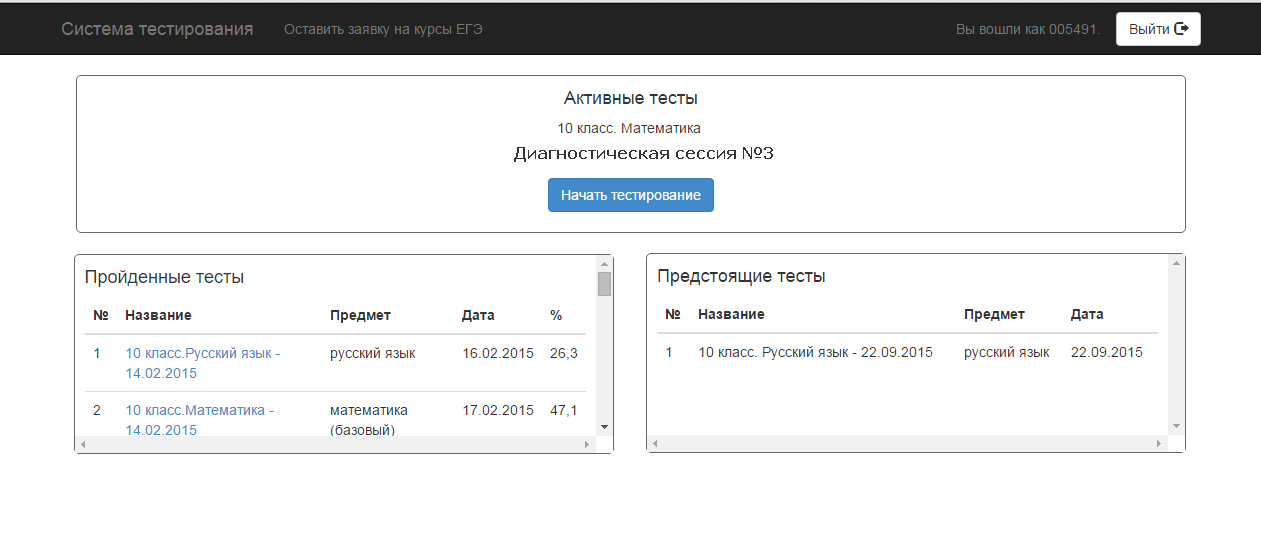The image size is (1261, 544).
Task: Click the Выйти logout button
Action: click(1158, 29)
